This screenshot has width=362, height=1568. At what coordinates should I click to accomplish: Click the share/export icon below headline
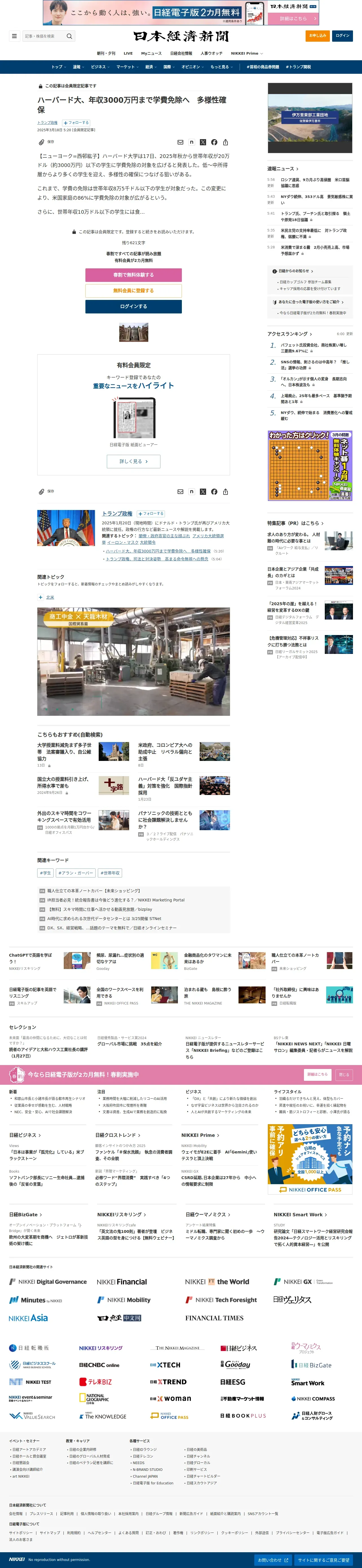tap(226, 142)
